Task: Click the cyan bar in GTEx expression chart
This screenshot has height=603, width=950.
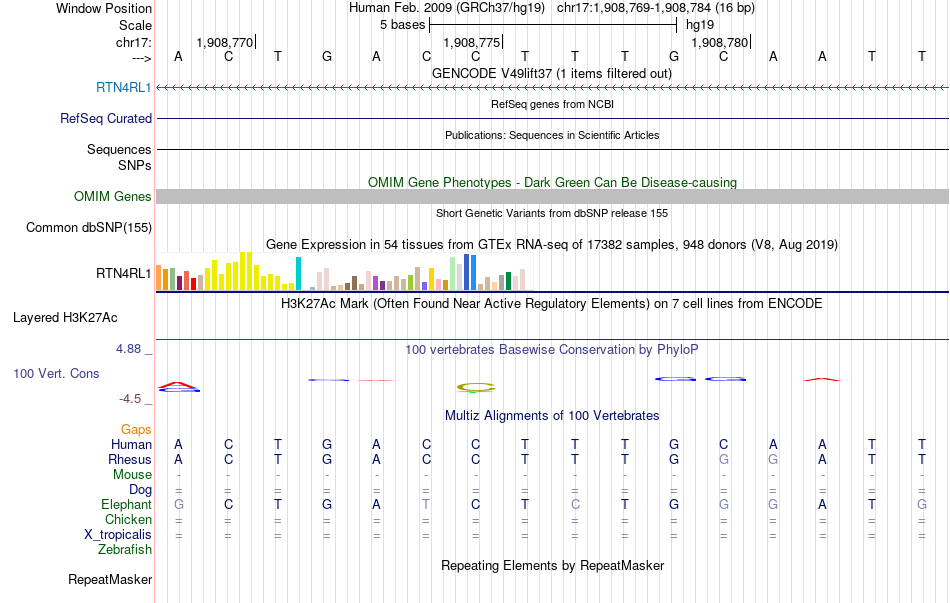Action: pos(298,273)
